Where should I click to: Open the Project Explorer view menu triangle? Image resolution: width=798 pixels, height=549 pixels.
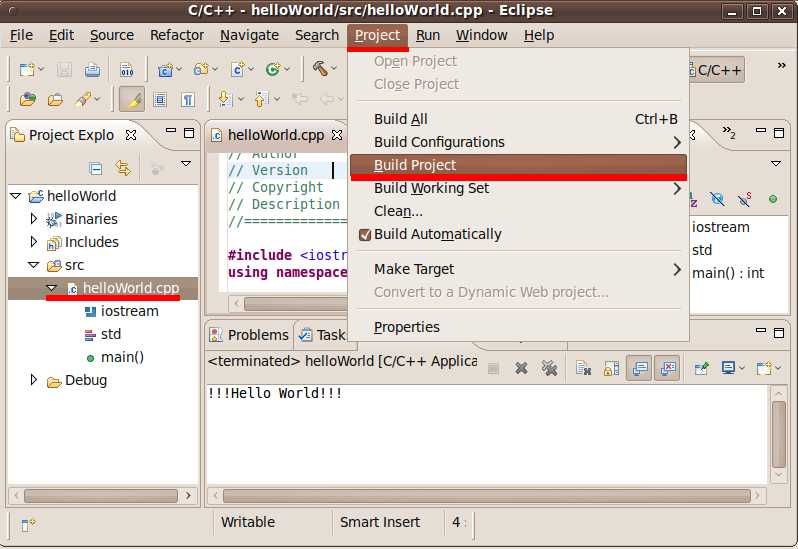(186, 163)
